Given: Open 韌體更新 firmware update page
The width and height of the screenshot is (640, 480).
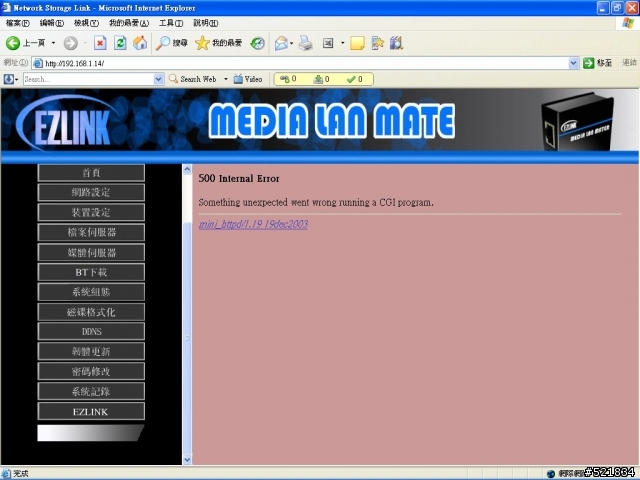Looking at the screenshot, I should tap(91, 351).
